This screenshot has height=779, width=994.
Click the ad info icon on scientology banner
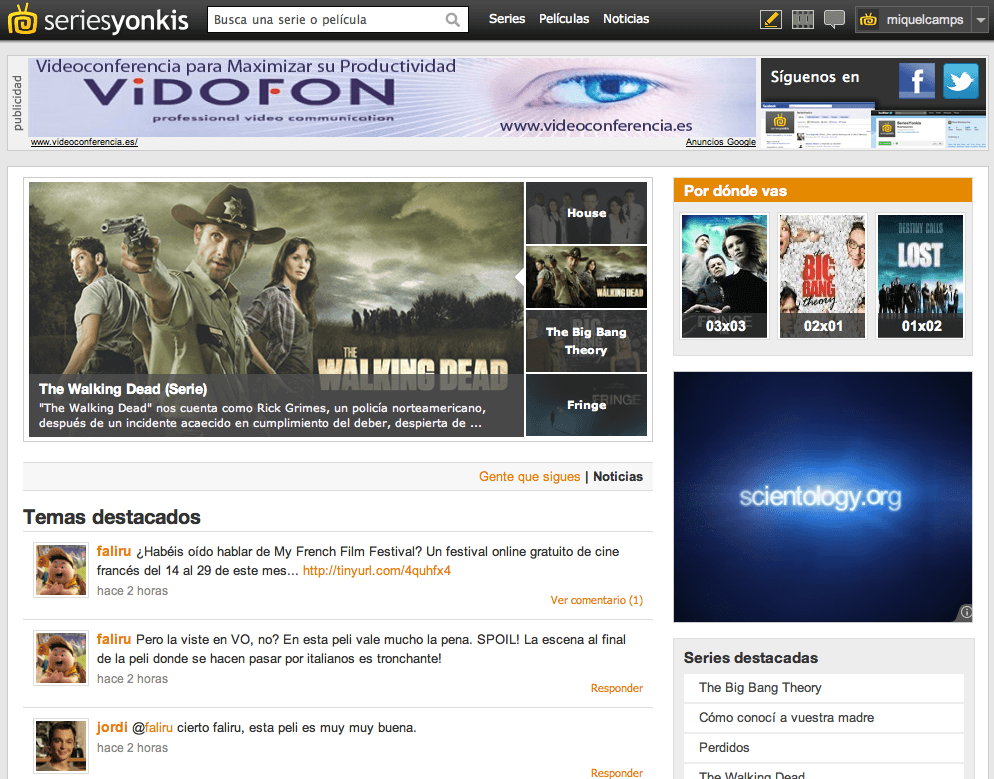965,612
